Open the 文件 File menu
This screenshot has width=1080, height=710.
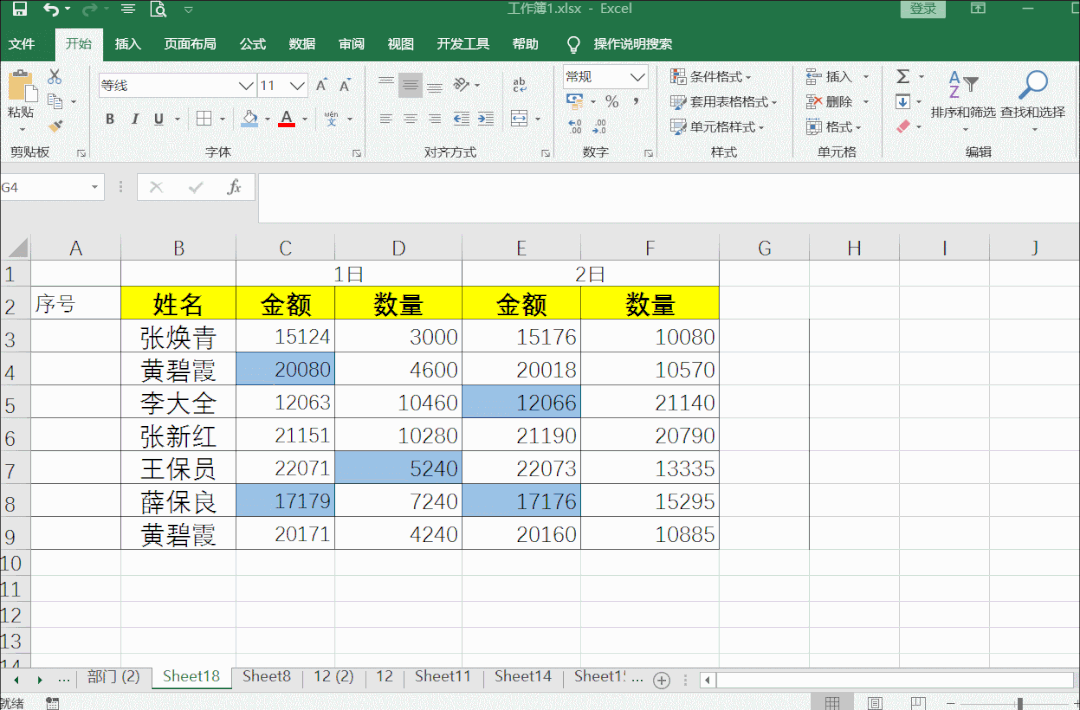coord(22,44)
